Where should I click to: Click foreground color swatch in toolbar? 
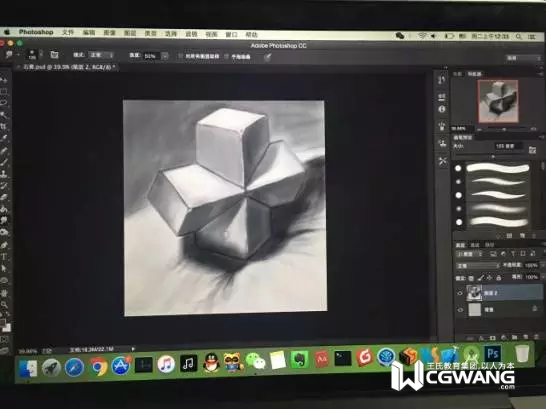(3, 322)
